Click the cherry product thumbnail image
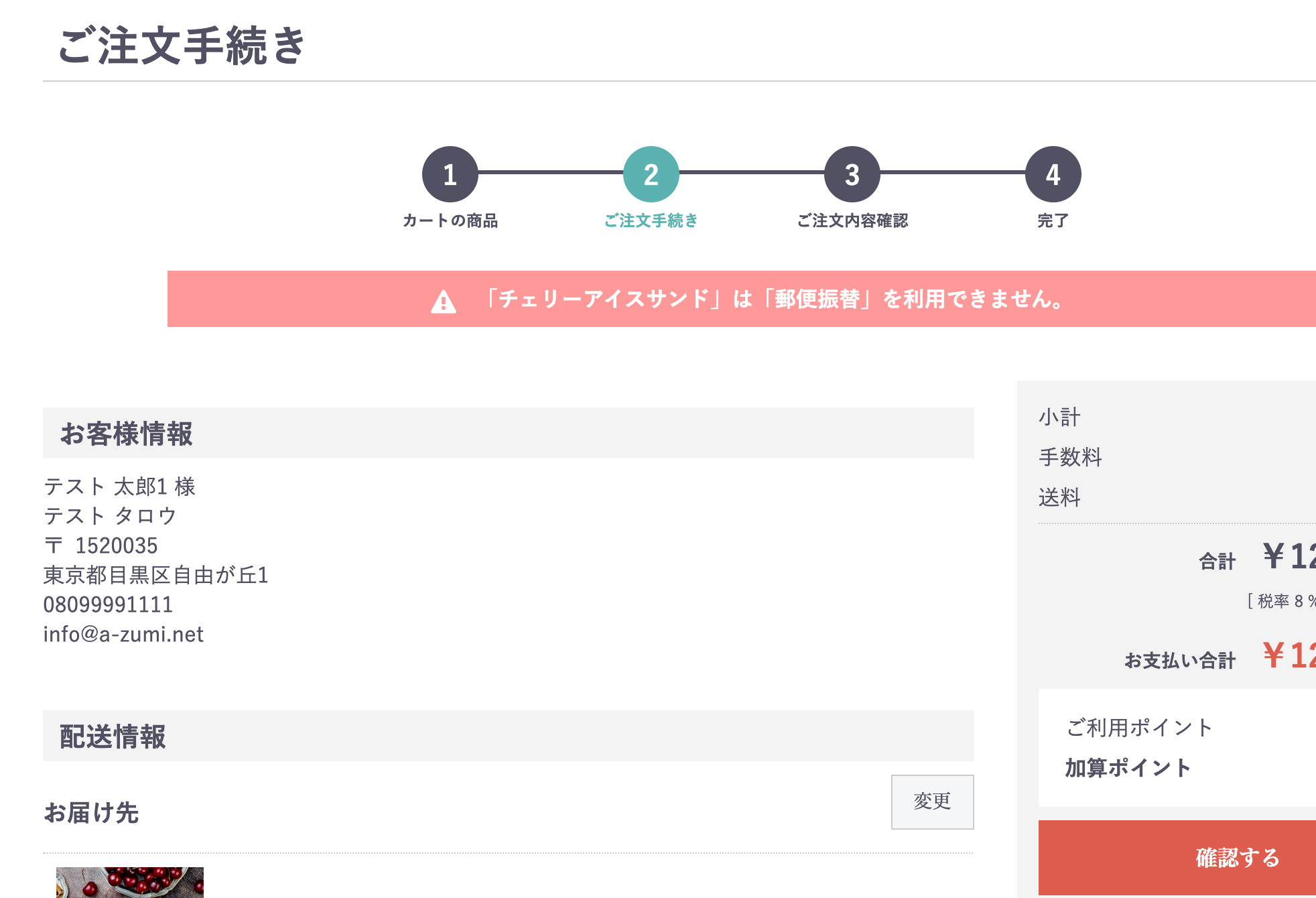The height and width of the screenshot is (898, 1316). click(x=130, y=882)
